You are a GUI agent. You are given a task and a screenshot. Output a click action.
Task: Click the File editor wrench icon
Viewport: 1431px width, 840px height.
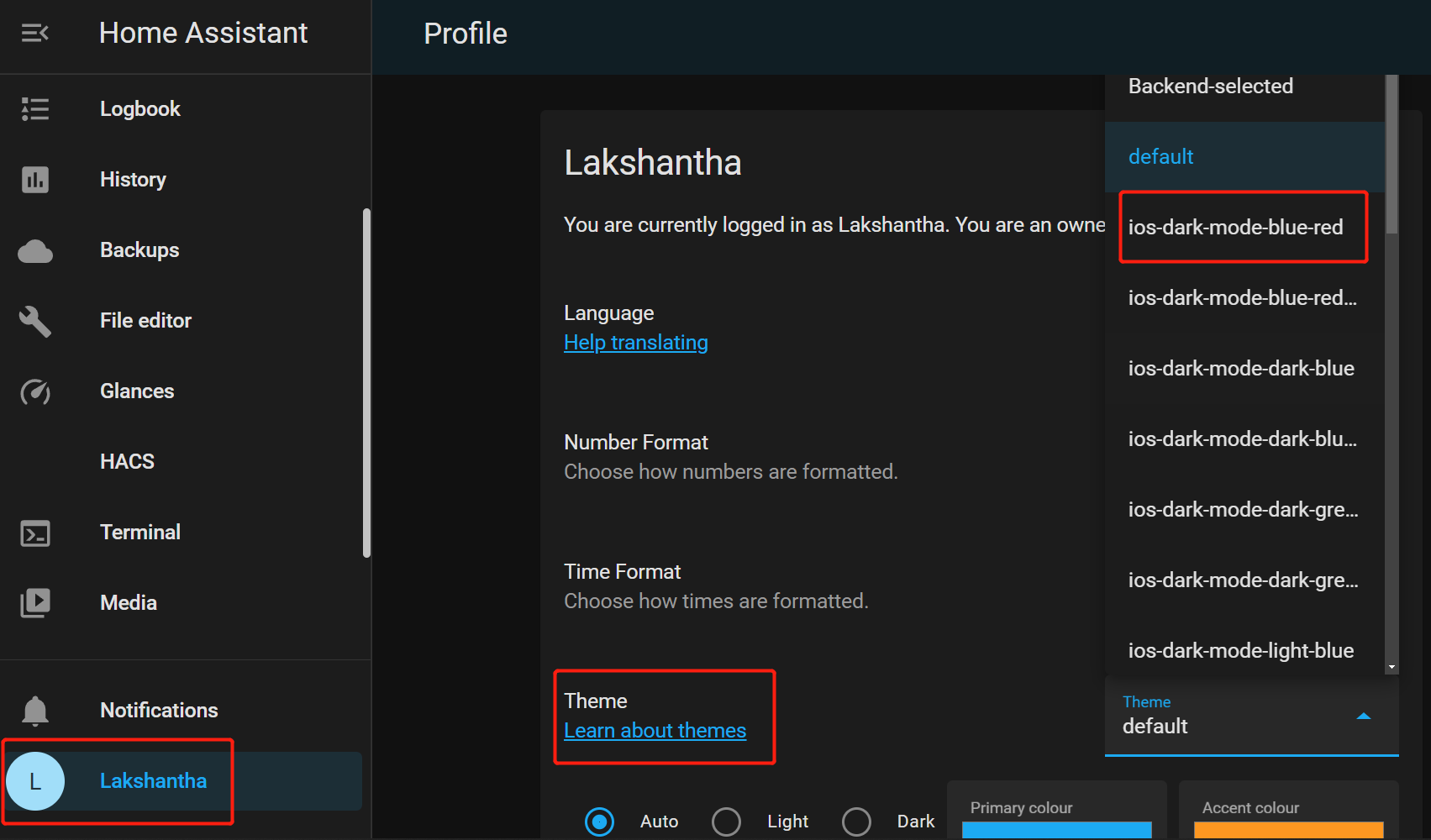pos(34,321)
